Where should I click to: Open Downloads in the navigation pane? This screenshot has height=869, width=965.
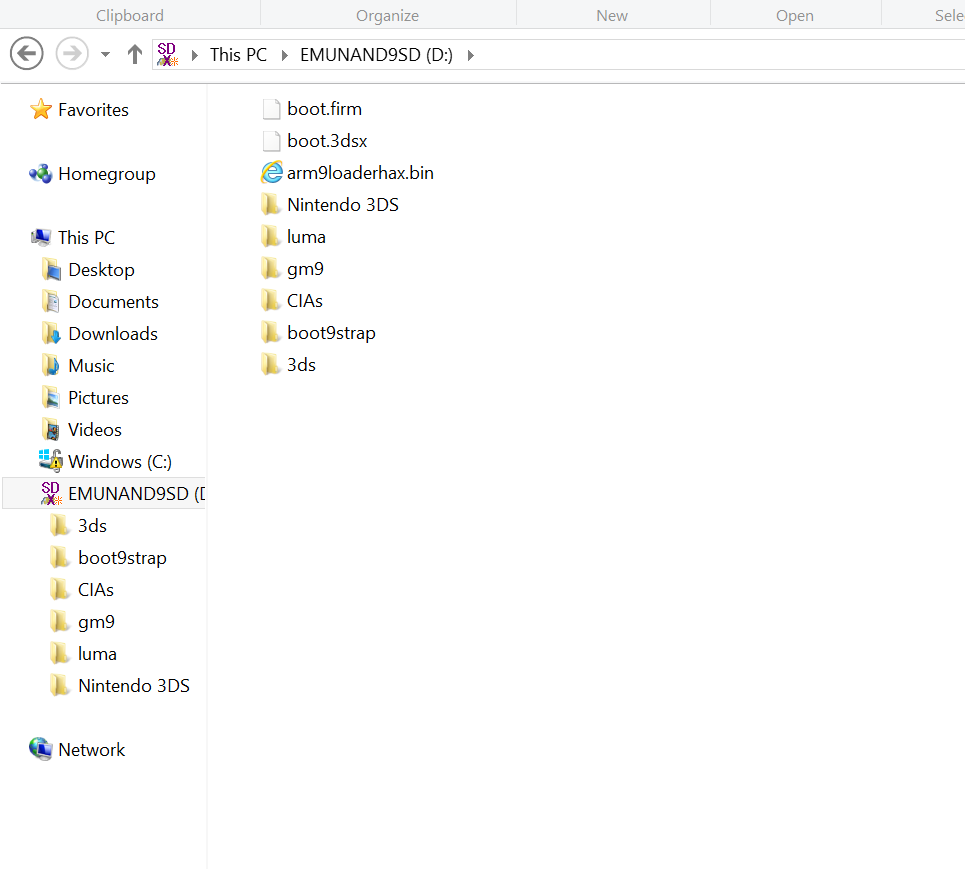(x=113, y=334)
